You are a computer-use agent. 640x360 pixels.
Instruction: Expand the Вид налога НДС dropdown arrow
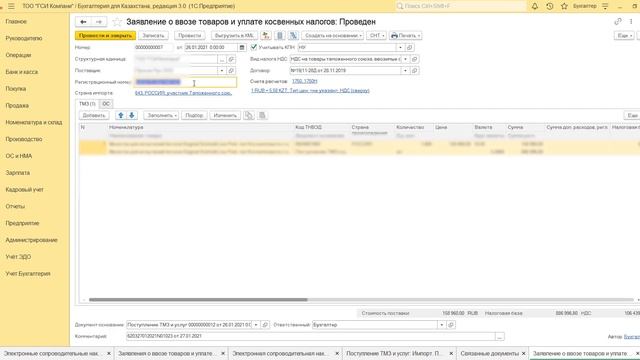(405, 59)
